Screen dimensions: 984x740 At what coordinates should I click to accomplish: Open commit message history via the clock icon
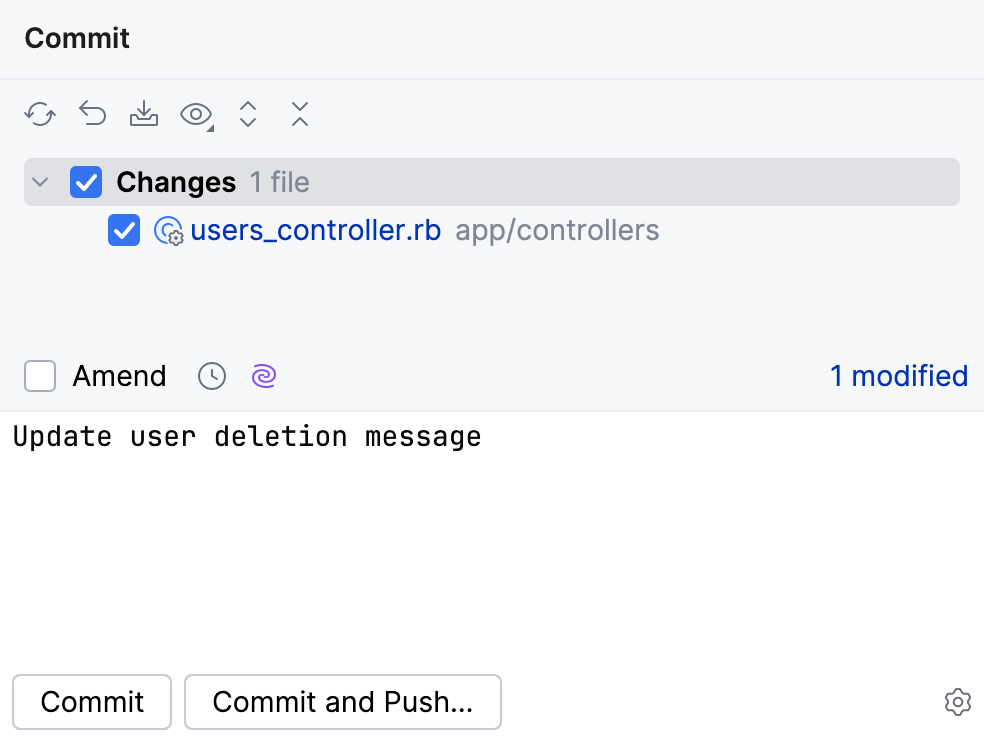tap(211, 376)
